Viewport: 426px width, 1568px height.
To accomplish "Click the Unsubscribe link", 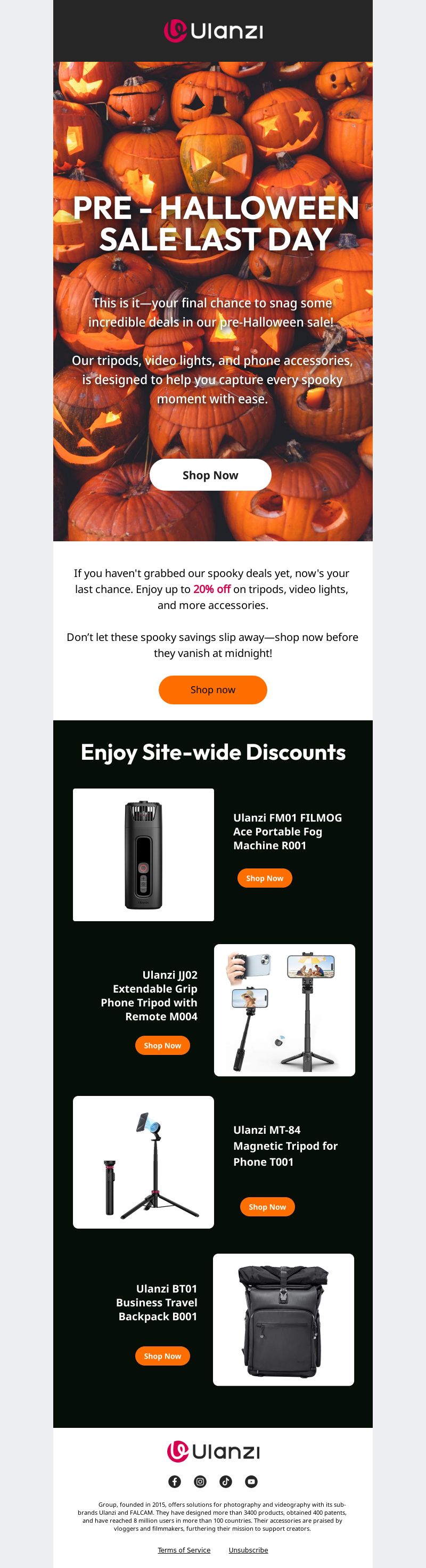I will (x=248, y=1550).
